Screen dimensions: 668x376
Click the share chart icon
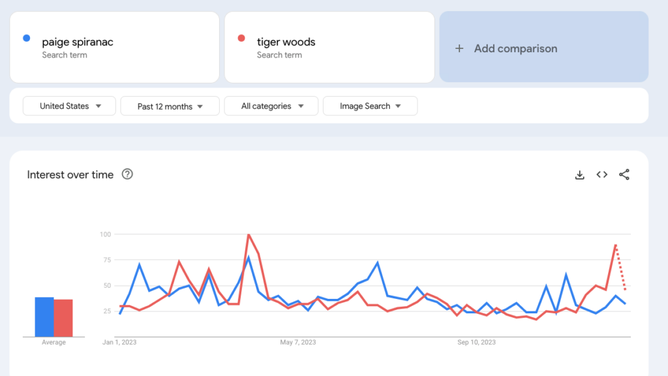pyautogui.click(x=624, y=175)
